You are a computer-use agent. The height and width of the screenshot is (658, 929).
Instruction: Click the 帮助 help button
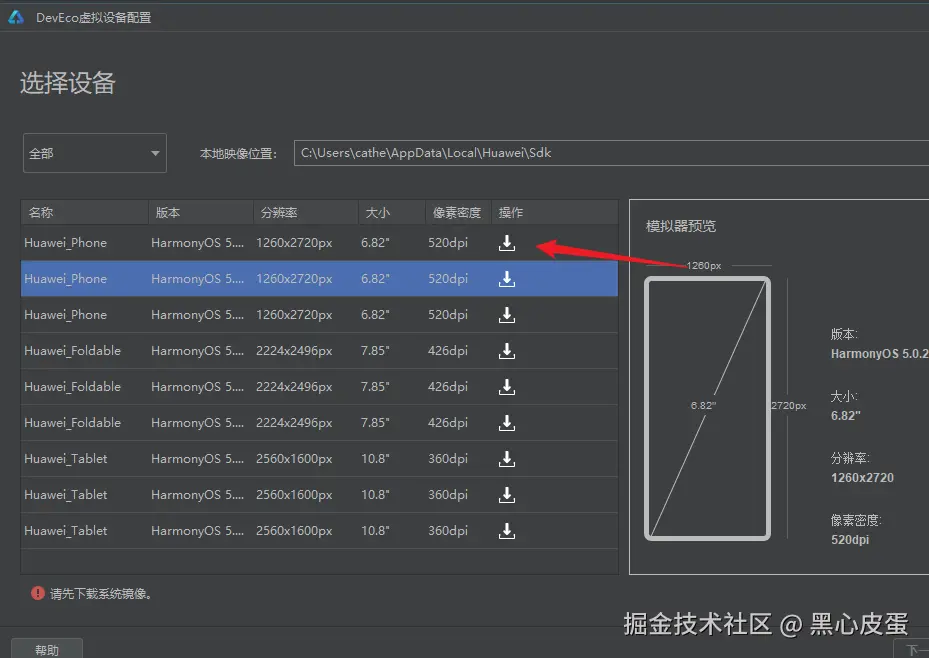(47, 650)
